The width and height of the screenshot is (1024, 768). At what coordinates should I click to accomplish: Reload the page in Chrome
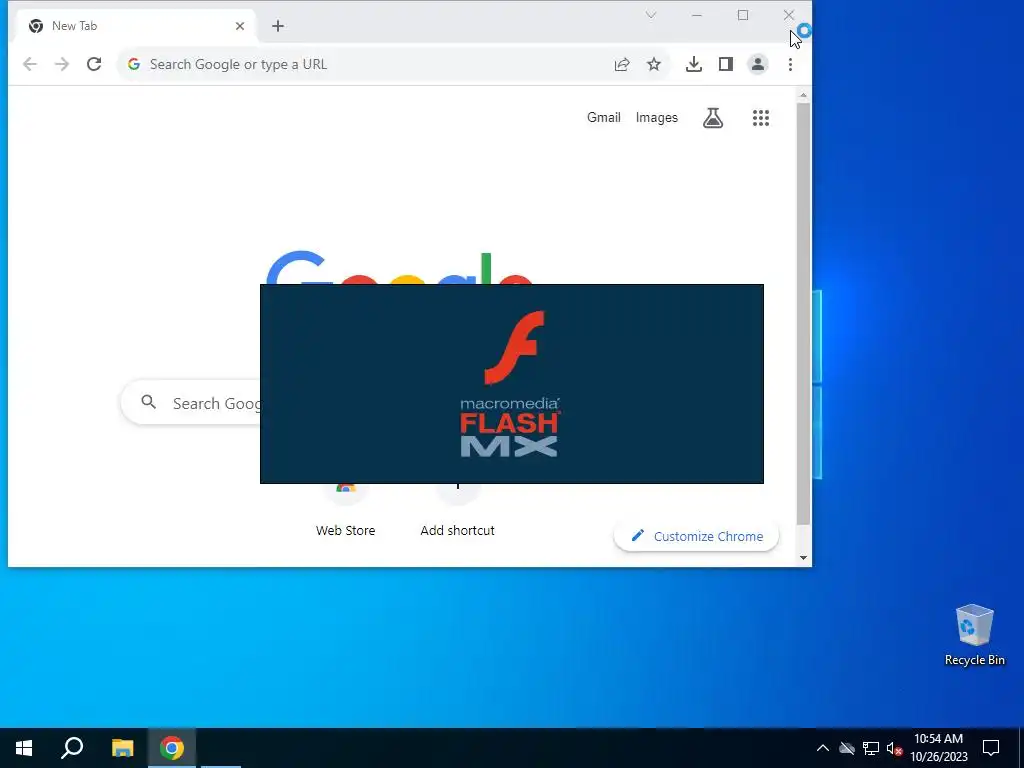(x=94, y=64)
